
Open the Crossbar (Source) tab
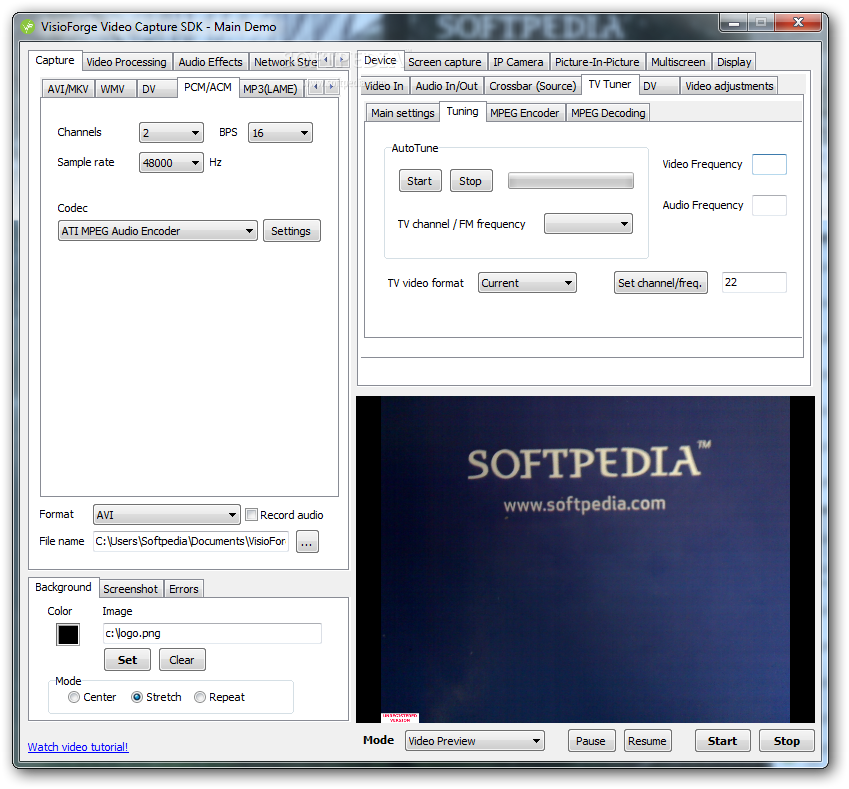point(533,86)
